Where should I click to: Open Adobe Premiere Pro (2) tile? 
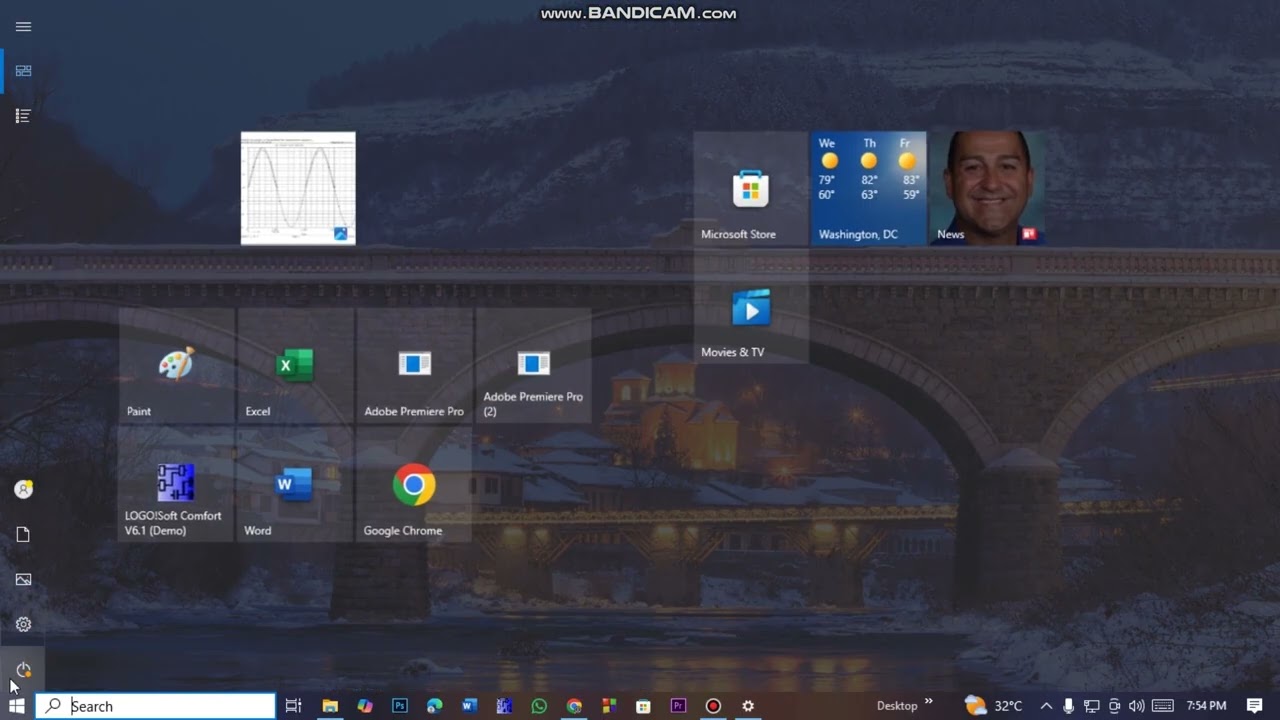tap(533, 365)
